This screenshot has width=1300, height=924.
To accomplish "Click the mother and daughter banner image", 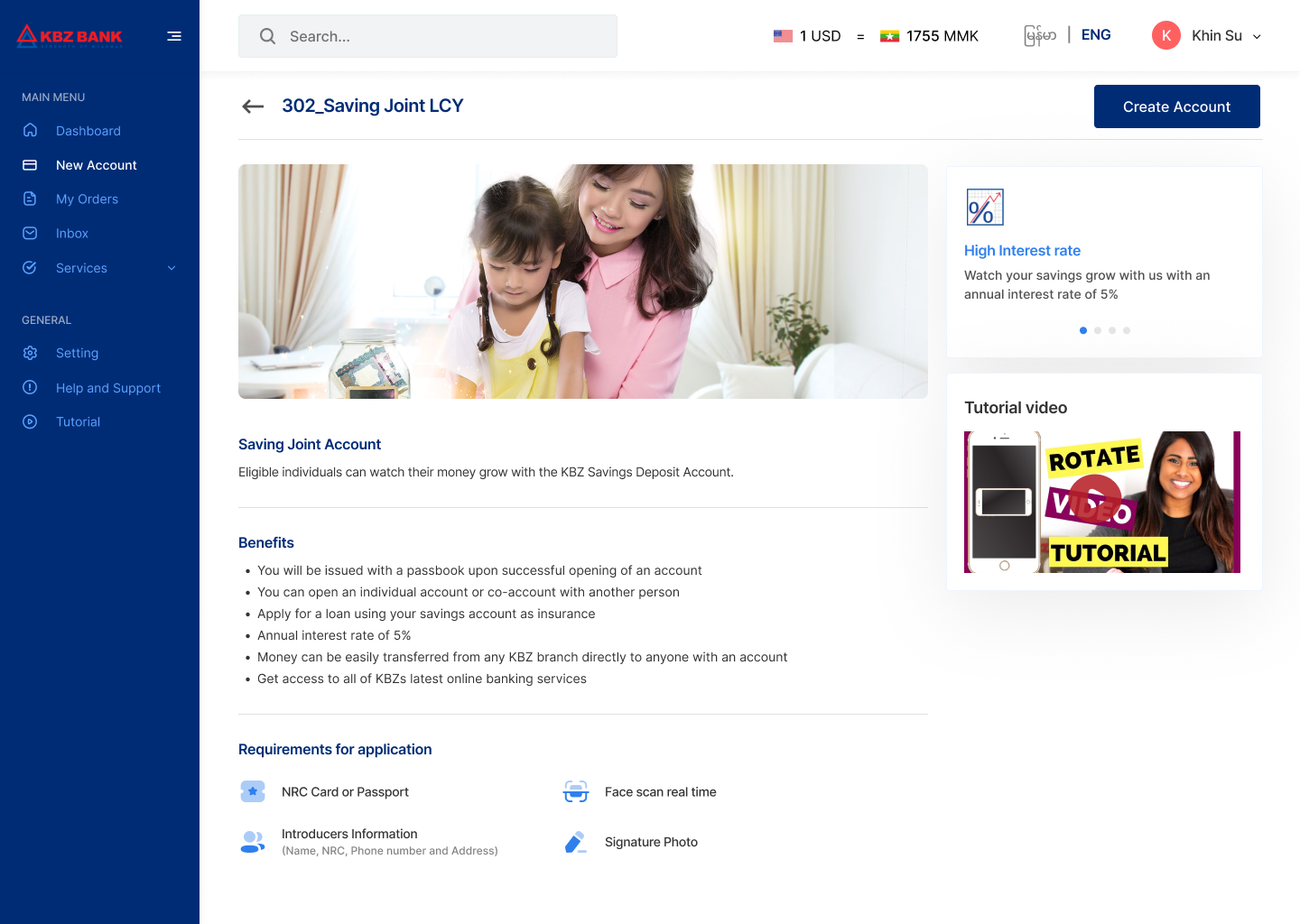I will click(x=583, y=282).
